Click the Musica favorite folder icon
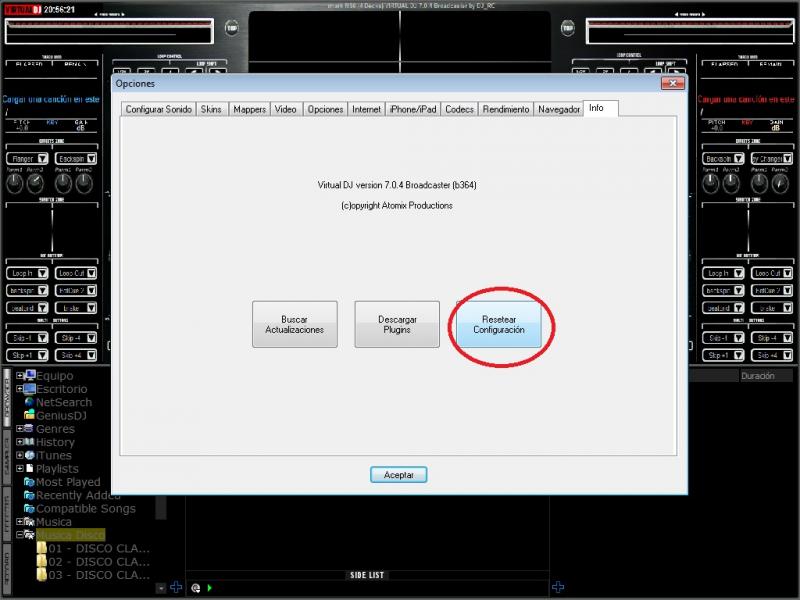Viewport: 800px width, 600px height. point(30,521)
